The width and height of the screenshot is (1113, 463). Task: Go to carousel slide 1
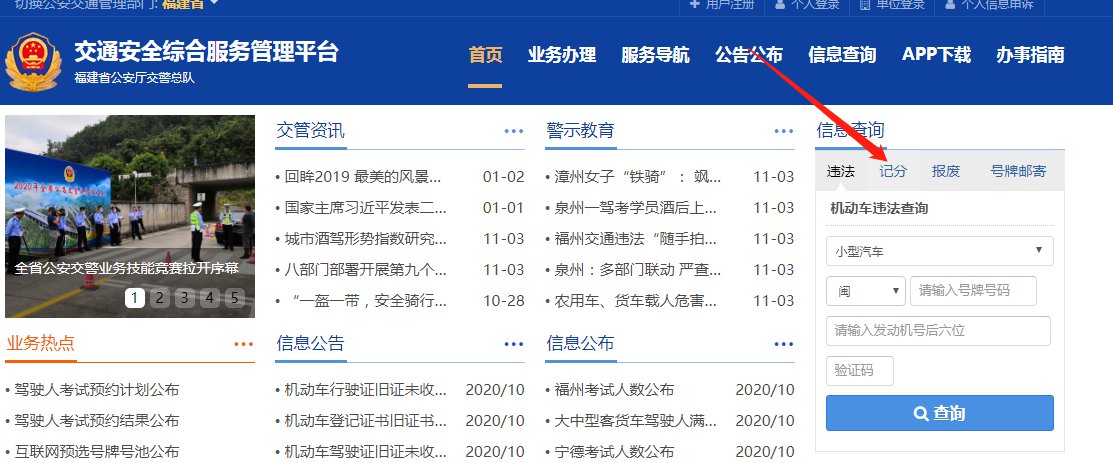tap(135, 298)
